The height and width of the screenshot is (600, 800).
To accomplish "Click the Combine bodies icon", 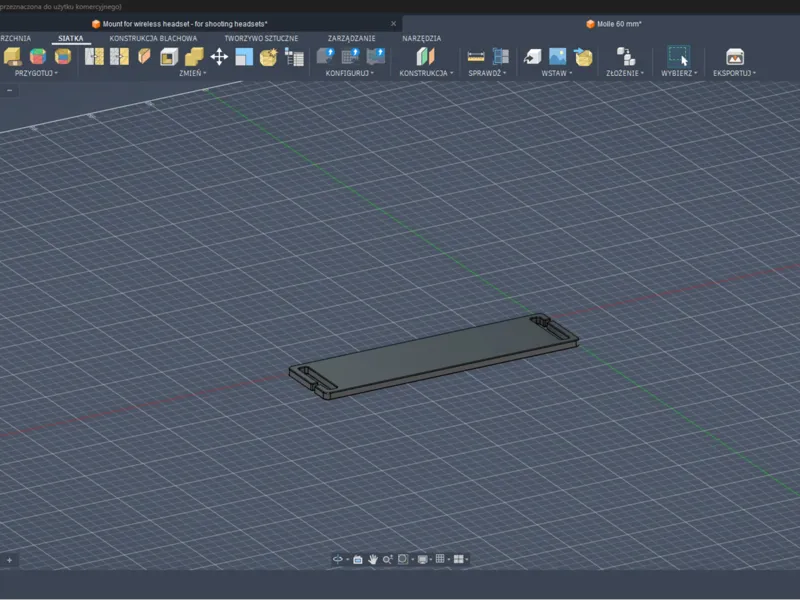I will (x=194, y=57).
